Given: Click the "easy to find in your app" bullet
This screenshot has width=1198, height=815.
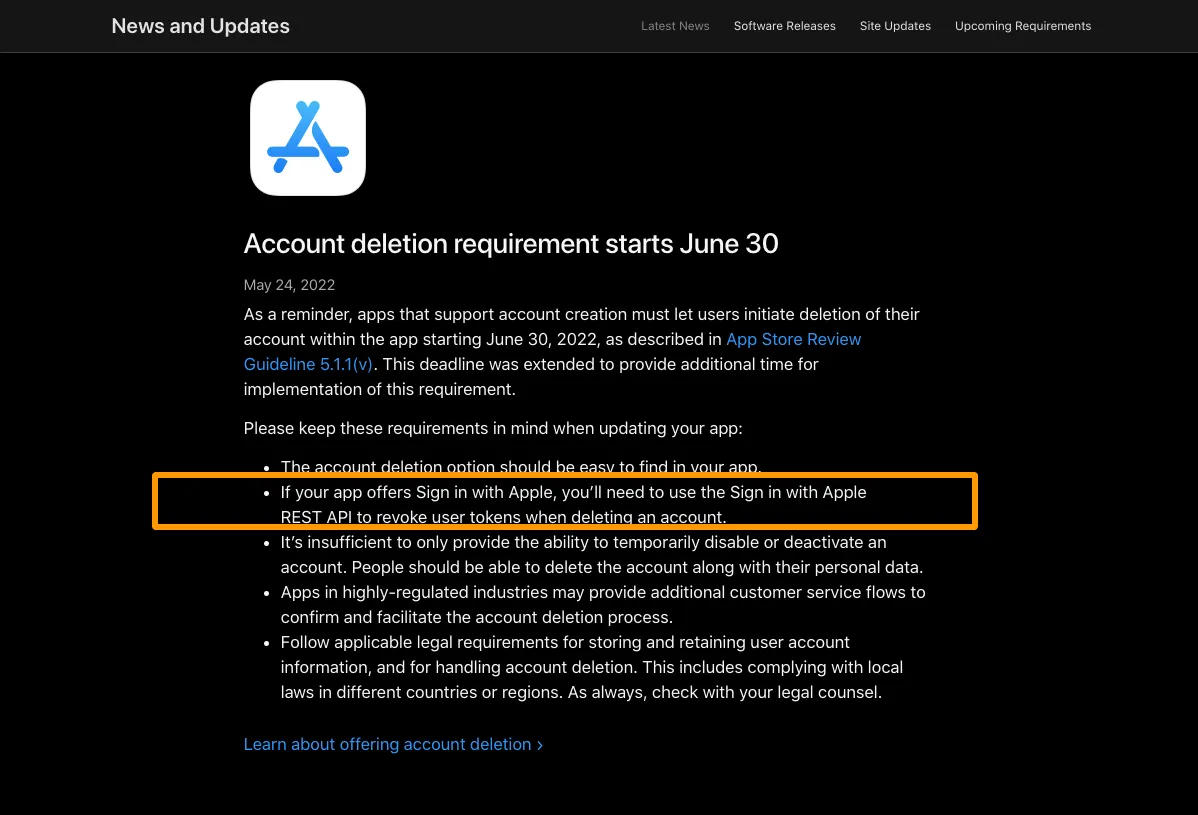Looking at the screenshot, I should [520, 467].
